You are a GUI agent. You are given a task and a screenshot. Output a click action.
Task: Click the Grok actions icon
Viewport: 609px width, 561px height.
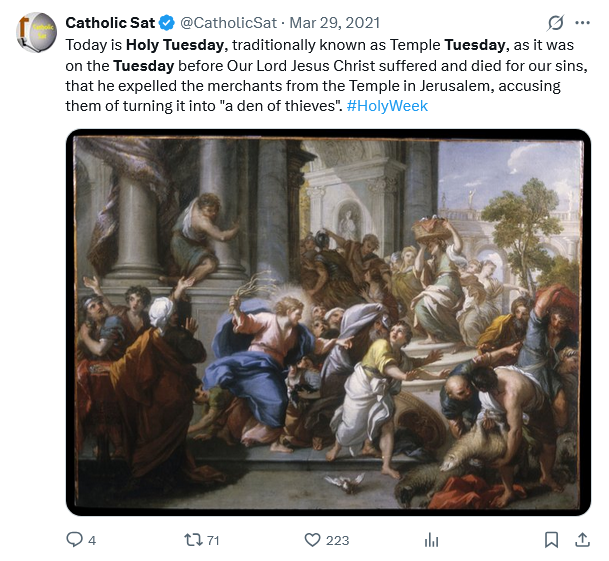[x=556, y=23]
